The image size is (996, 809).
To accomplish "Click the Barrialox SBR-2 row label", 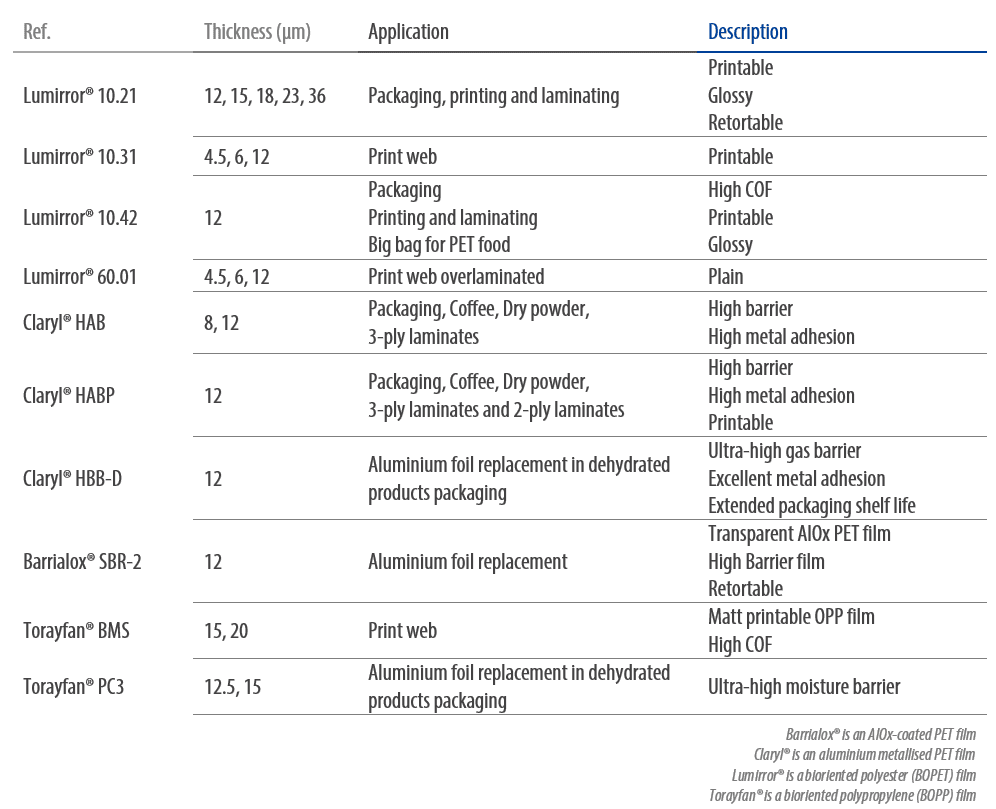I will (82, 562).
